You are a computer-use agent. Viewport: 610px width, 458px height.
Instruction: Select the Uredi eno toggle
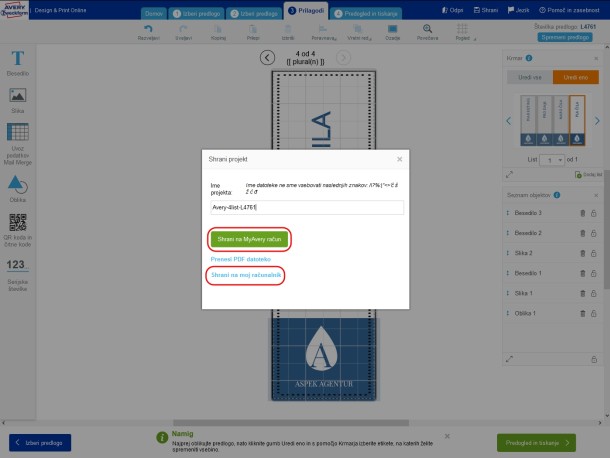576,77
